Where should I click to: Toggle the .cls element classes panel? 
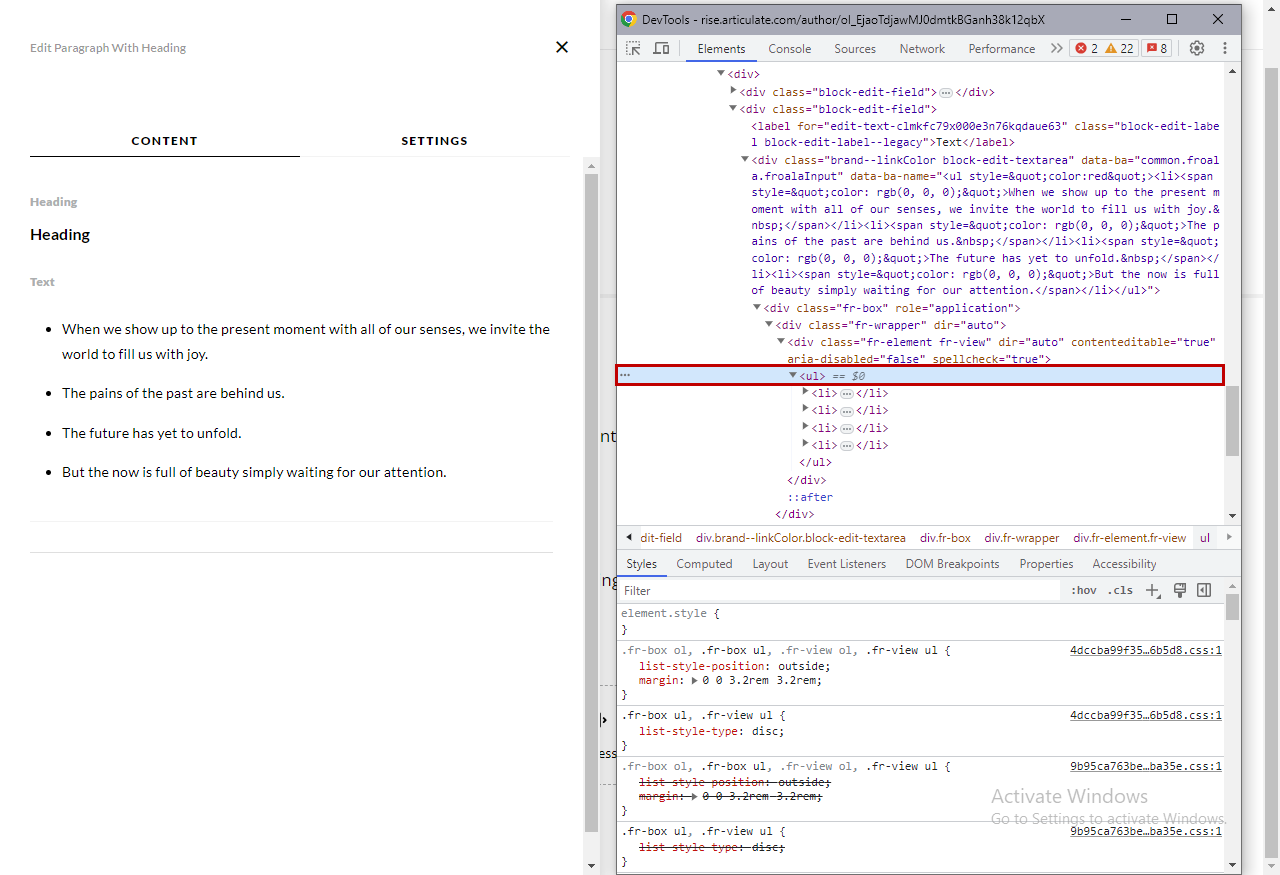coord(1121,591)
